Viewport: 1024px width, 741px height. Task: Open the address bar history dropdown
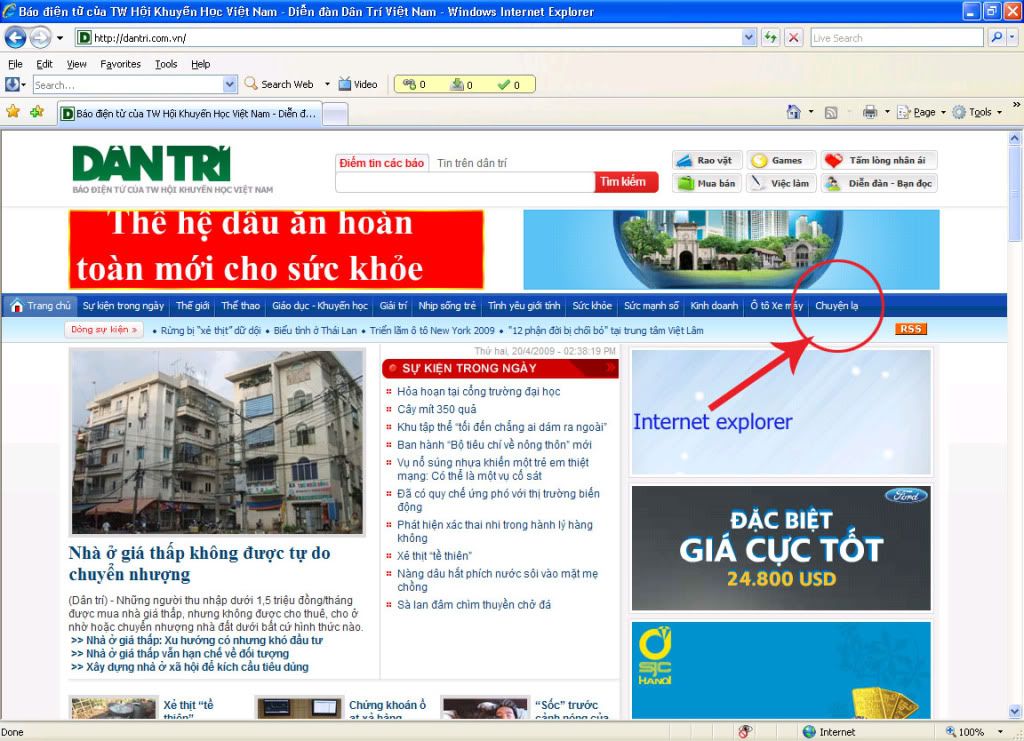[749, 38]
